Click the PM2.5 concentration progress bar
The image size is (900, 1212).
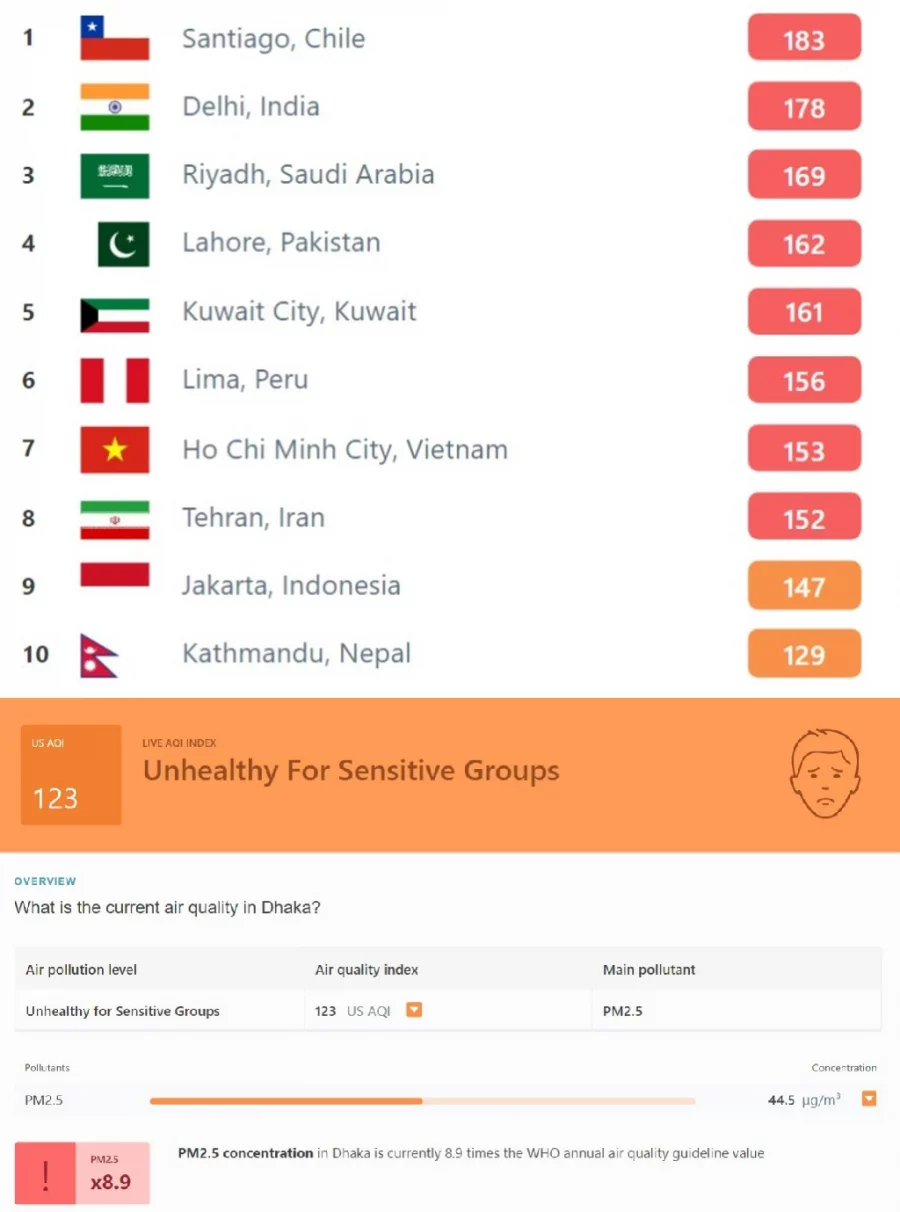click(x=422, y=1100)
